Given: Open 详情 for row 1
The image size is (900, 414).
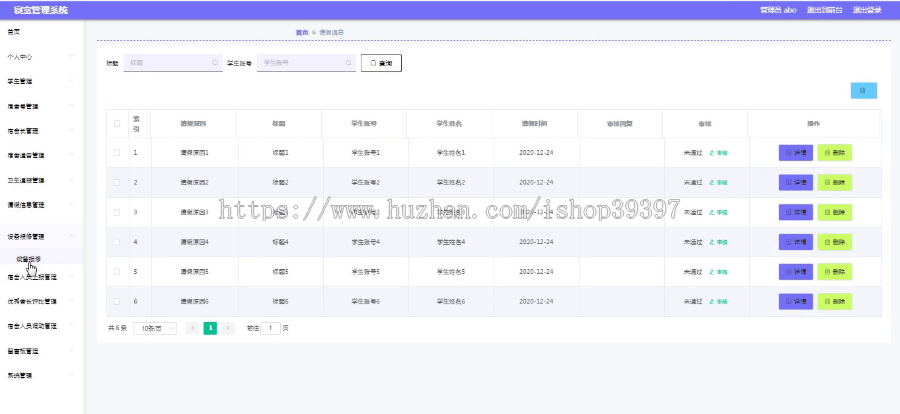Looking at the screenshot, I should (796, 153).
